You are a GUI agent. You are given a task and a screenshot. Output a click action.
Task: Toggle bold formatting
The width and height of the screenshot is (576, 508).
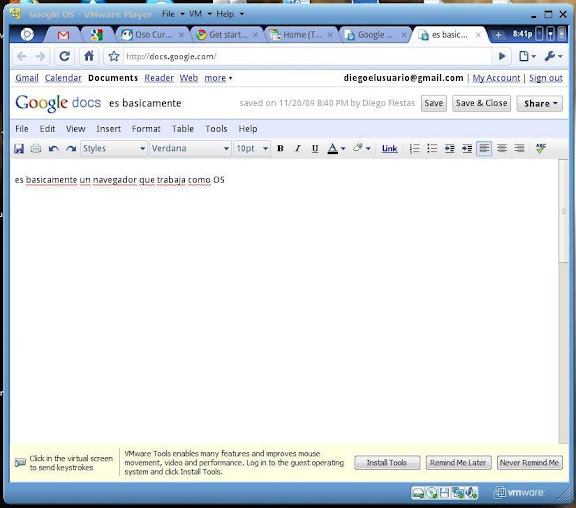click(280, 148)
